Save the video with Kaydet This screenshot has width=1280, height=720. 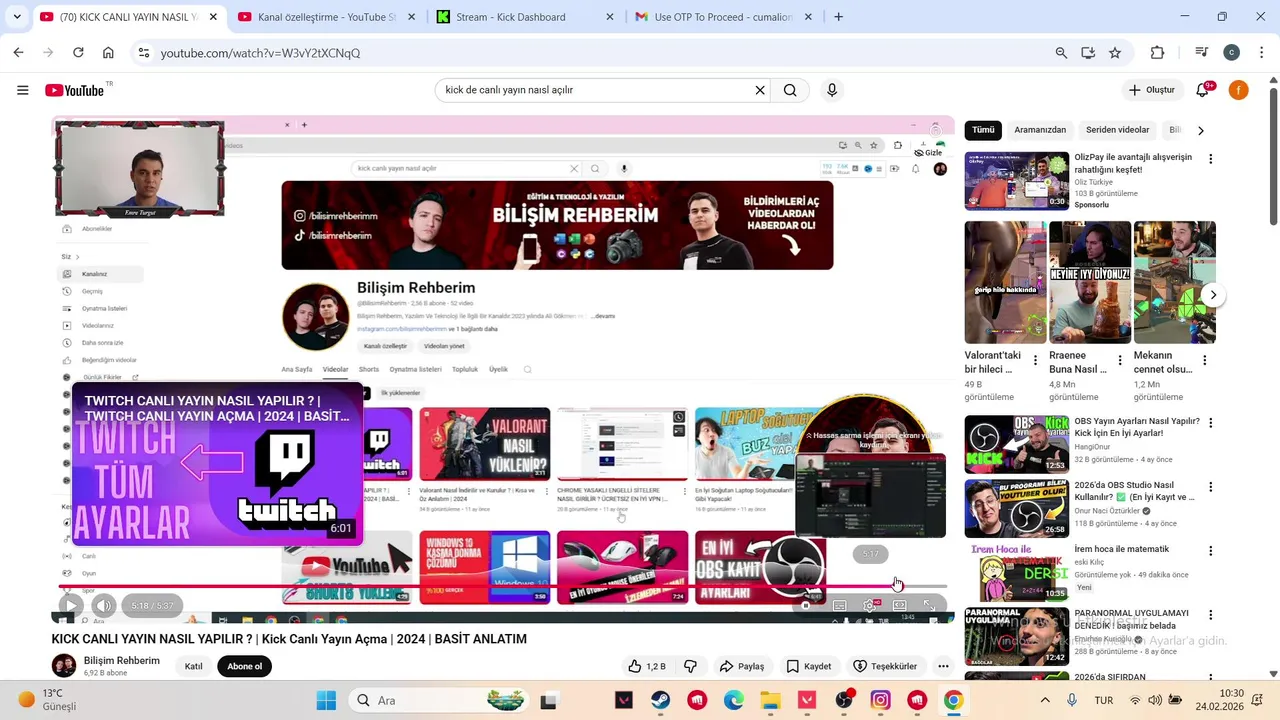809,666
